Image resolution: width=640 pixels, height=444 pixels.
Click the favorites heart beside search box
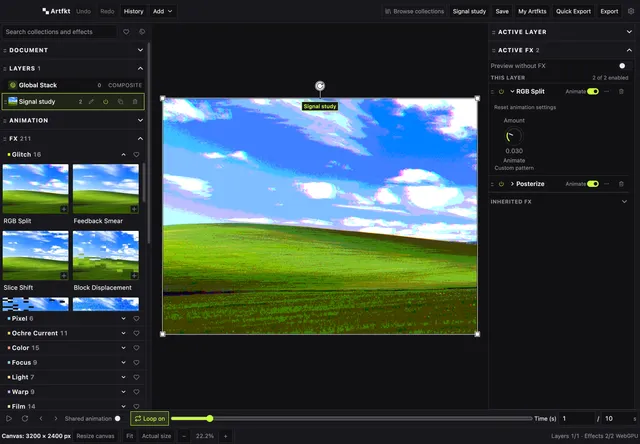[x=126, y=32]
